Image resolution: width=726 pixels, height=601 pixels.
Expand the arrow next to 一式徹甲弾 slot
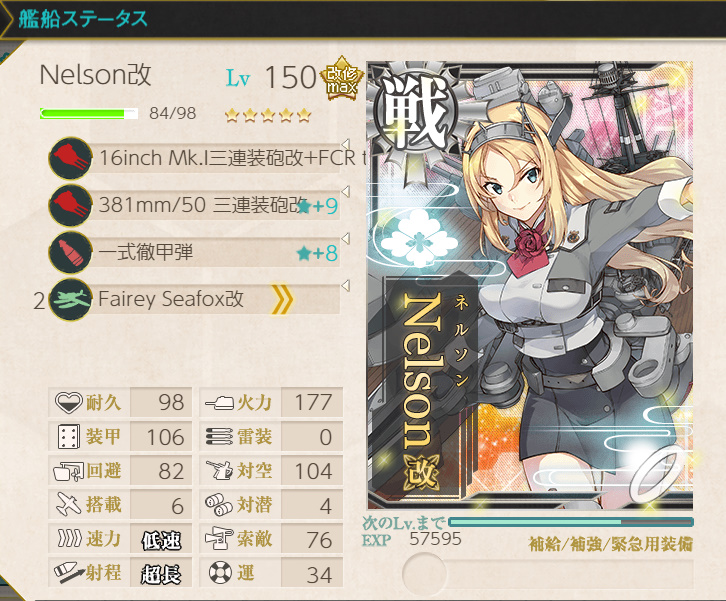click(x=345, y=238)
